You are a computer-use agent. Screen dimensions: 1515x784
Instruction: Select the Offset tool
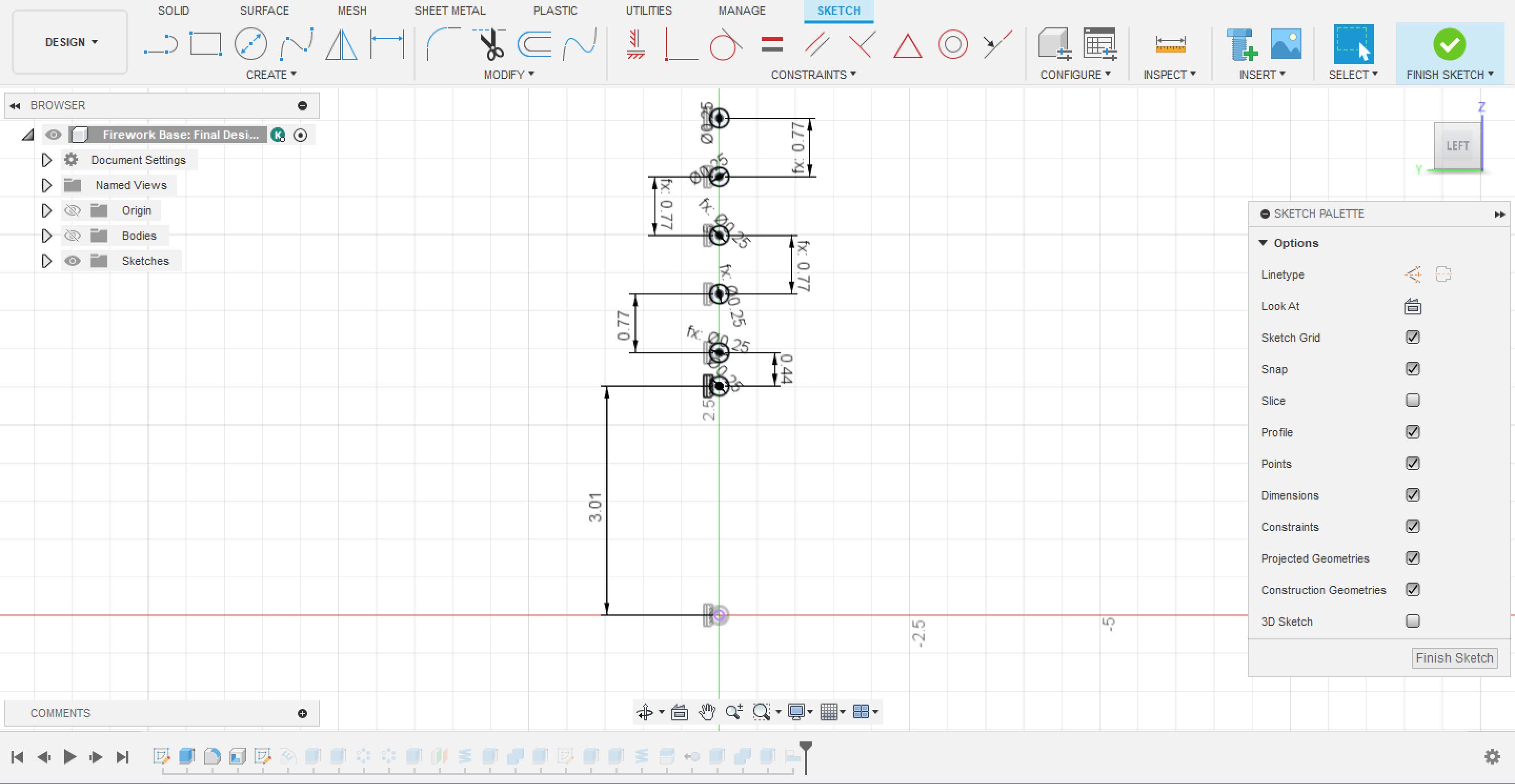click(x=534, y=45)
